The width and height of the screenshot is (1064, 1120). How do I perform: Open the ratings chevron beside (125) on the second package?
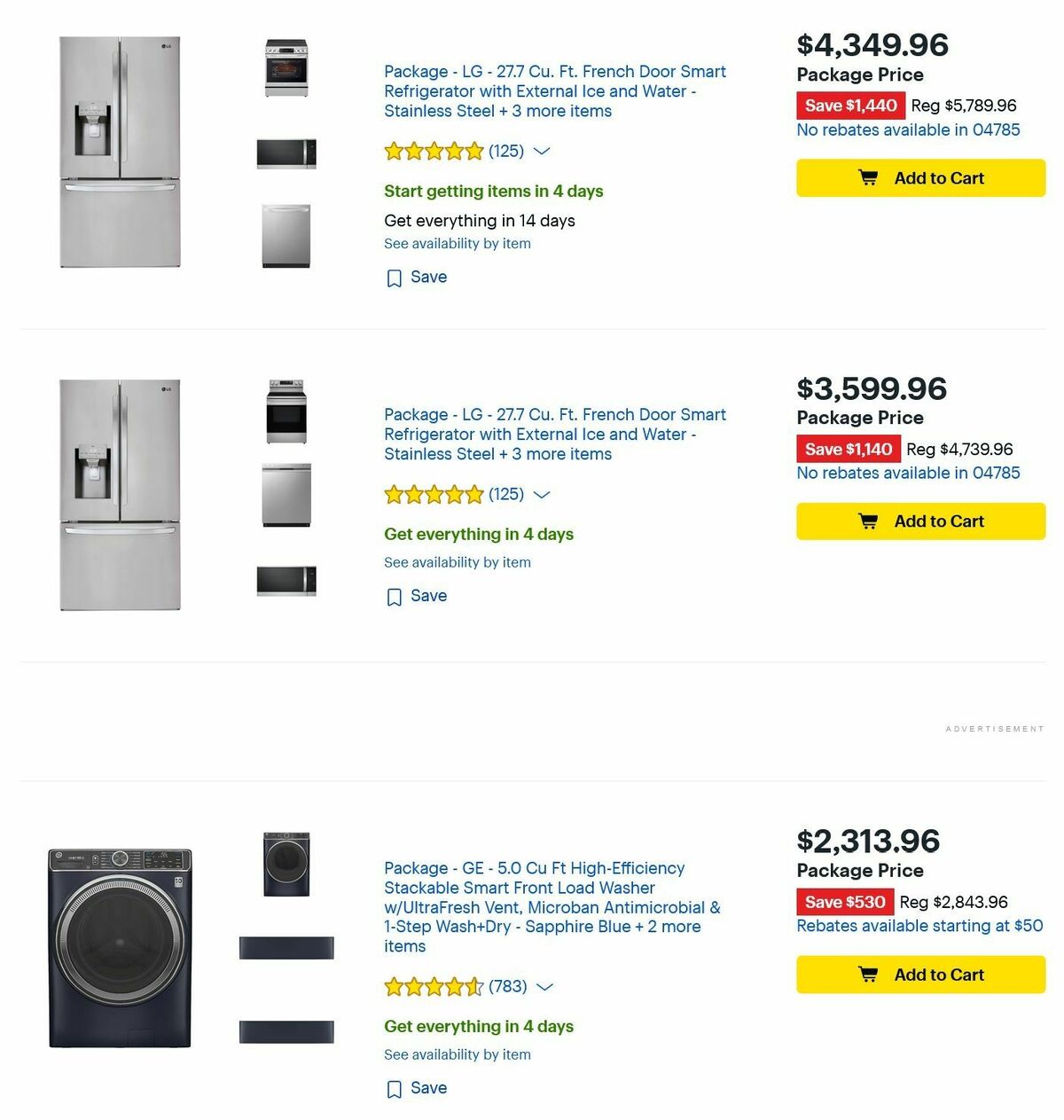point(542,495)
